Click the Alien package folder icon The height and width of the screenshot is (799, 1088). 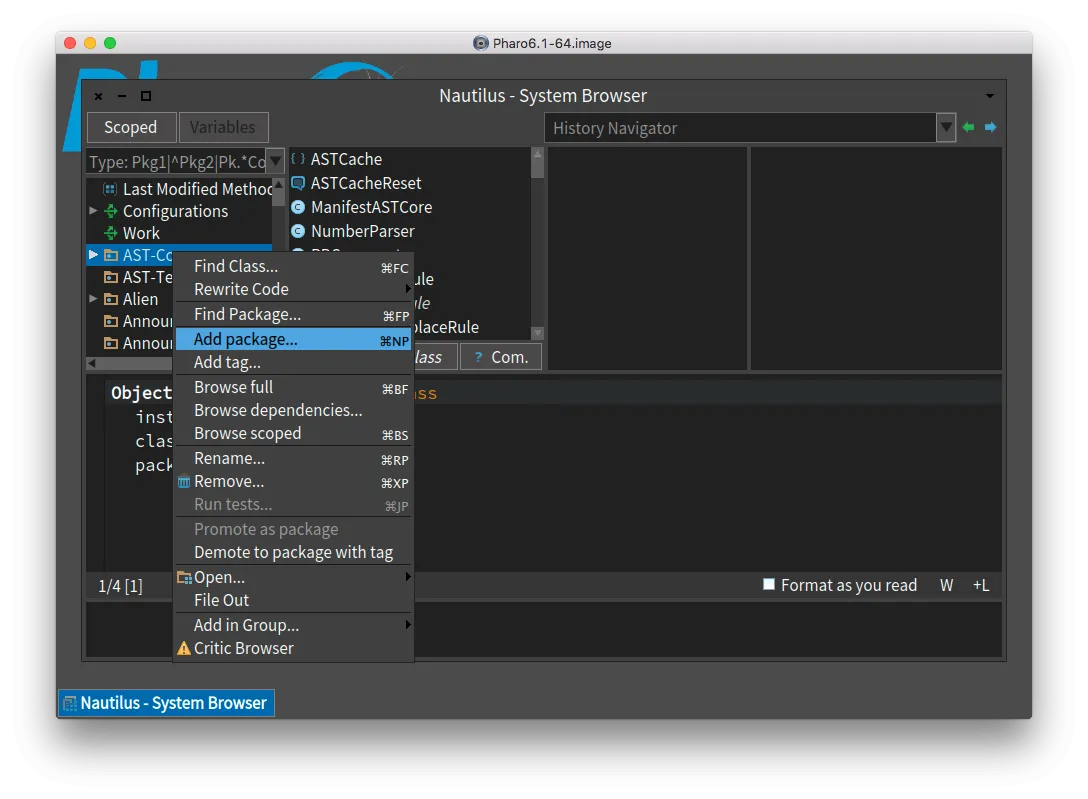click(110, 299)
